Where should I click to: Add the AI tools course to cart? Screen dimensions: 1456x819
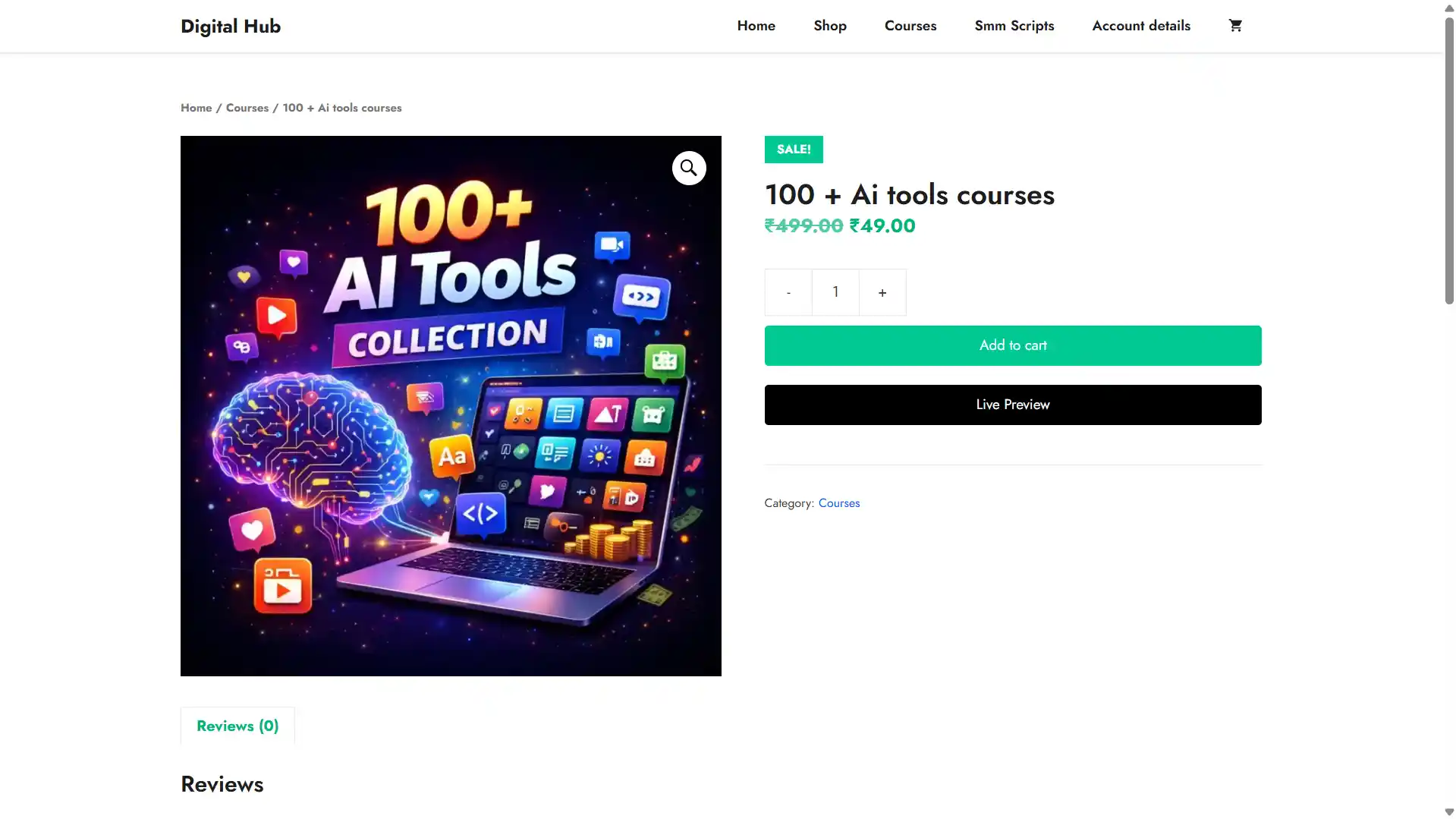1013,345
